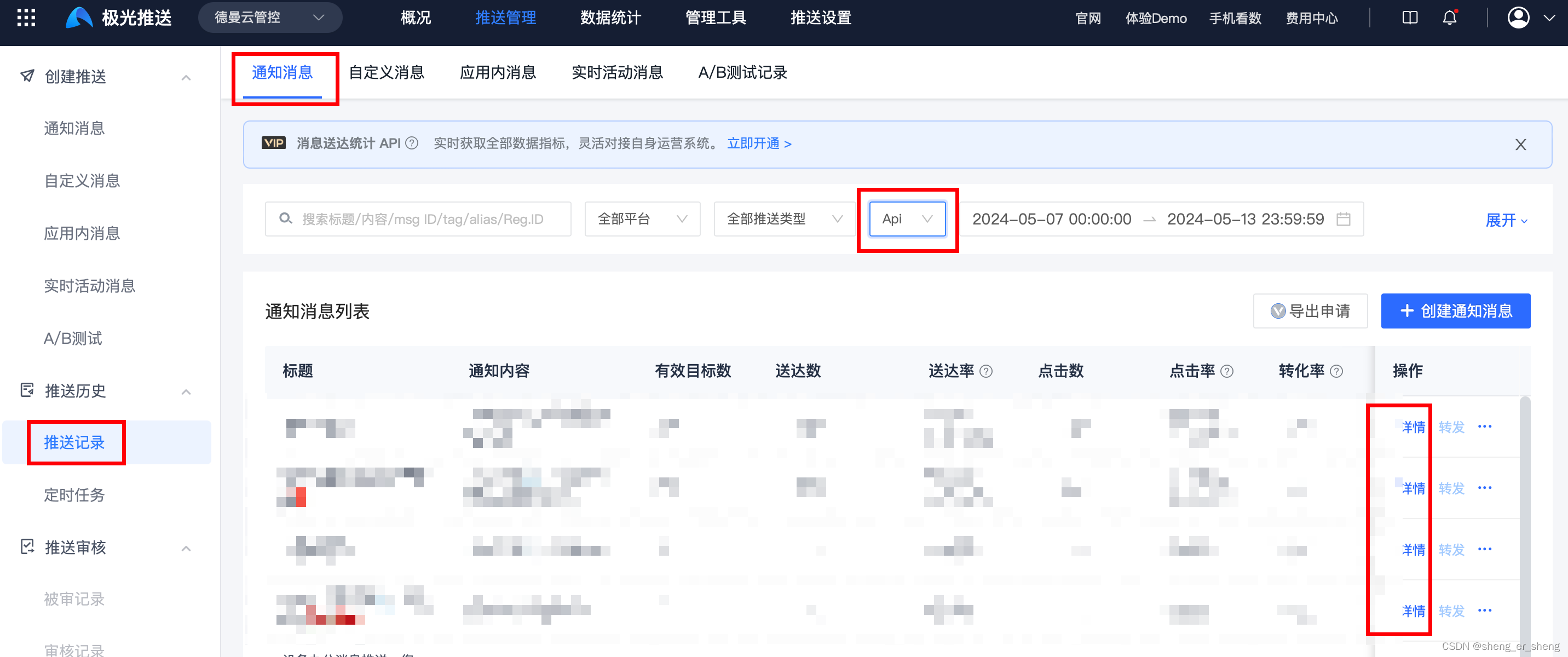
Task: Open 数据统计 in top navigation
Action: [610, 18]
